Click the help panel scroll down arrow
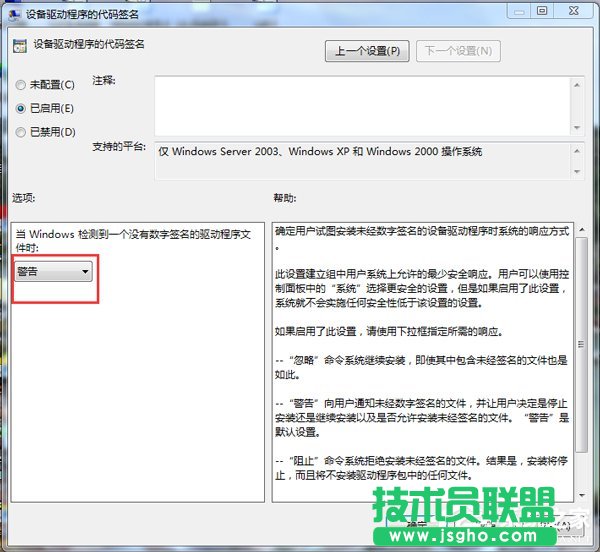 582,495
